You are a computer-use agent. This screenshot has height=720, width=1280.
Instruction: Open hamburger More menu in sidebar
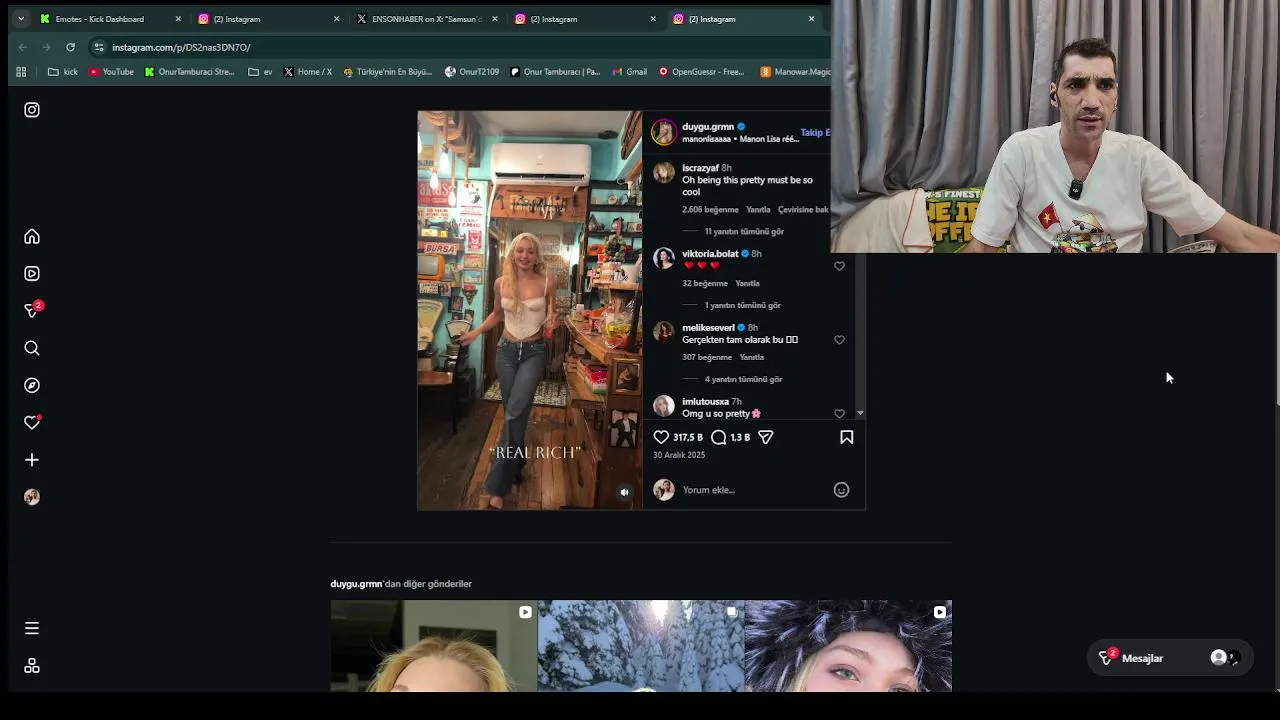tap(32, 628)
